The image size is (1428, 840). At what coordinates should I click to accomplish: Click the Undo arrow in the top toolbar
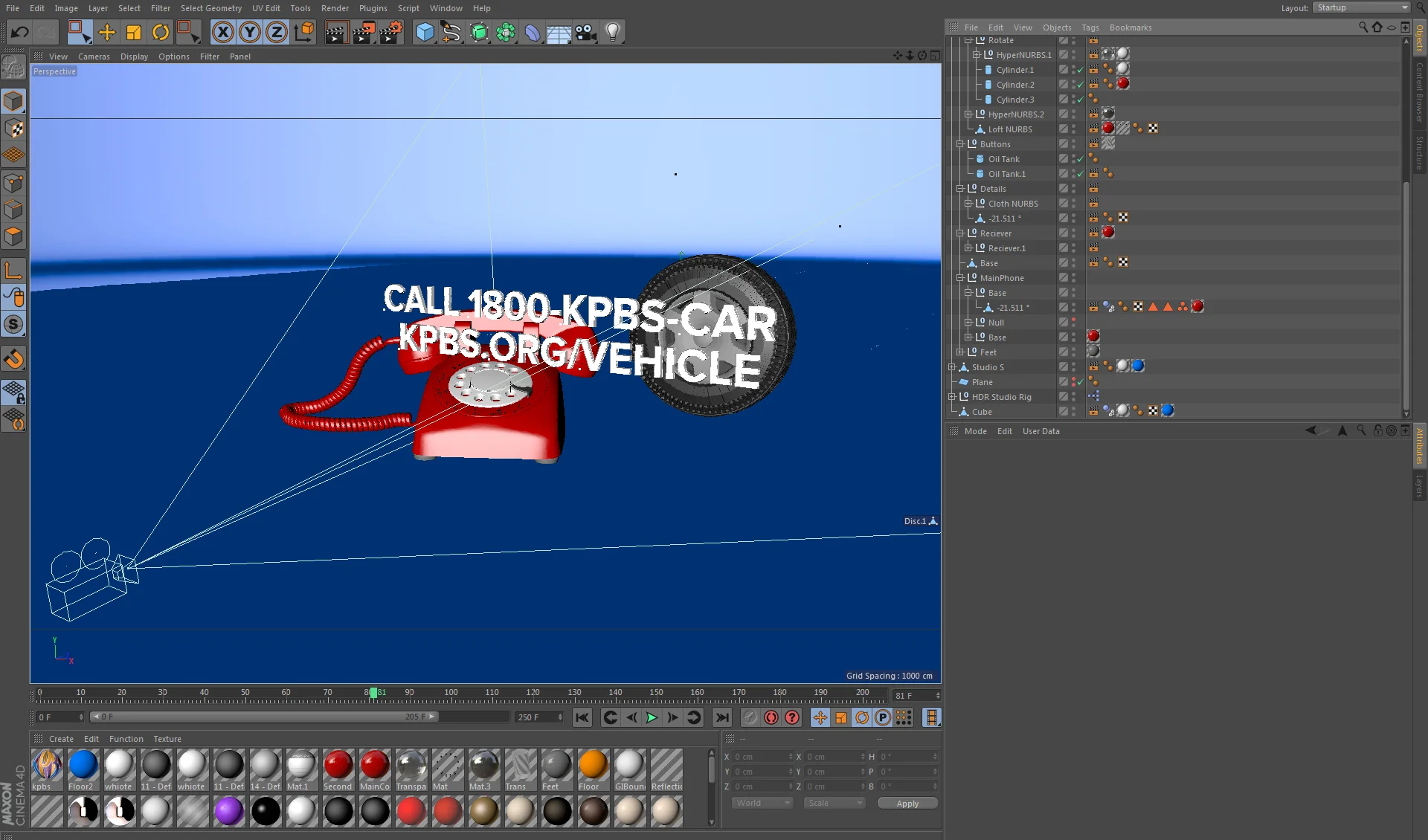click(20, 32)
